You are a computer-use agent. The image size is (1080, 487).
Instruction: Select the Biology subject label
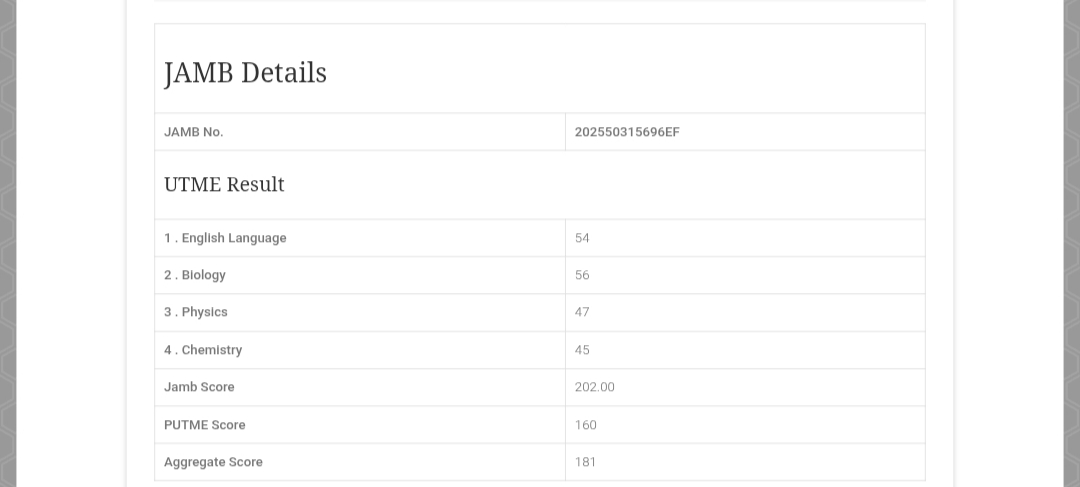195,275
